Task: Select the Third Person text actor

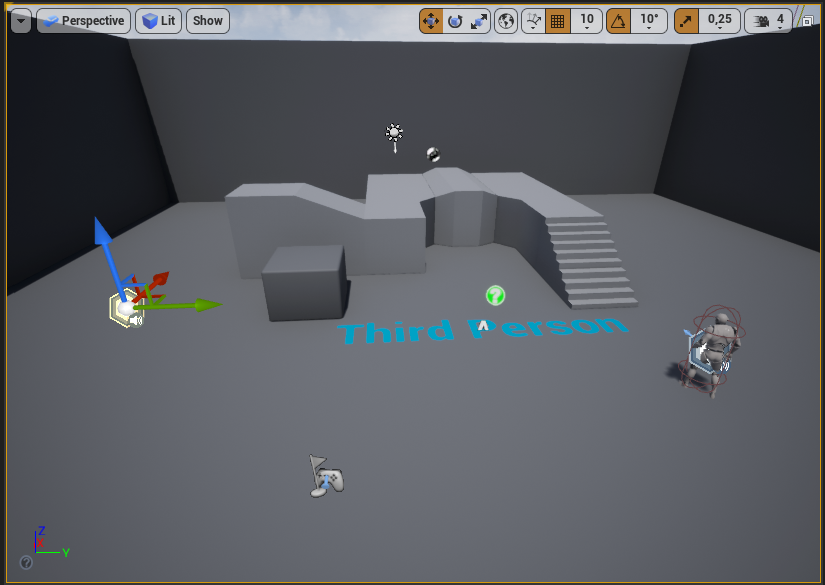Action: (x=481, y=330)
